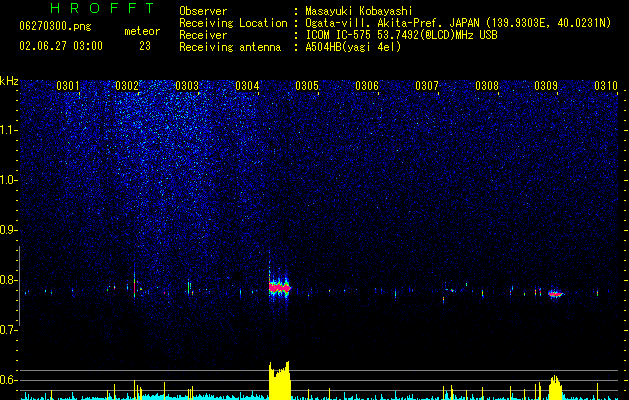The height and width of the screenshot is (400, 629).
Task: Click the 1.0 kHz axis label
Action: pos(9,180)
